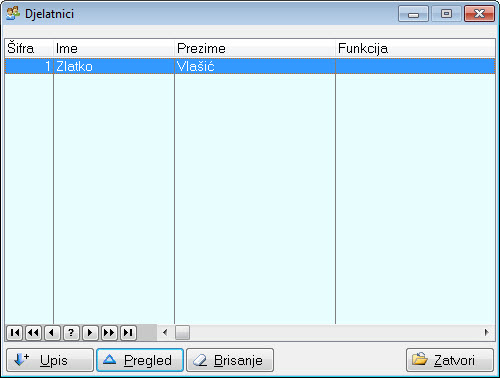
Task: Click the horizontal scrollbar thumb
Action: pyautogui.click(x=182, y=332)
